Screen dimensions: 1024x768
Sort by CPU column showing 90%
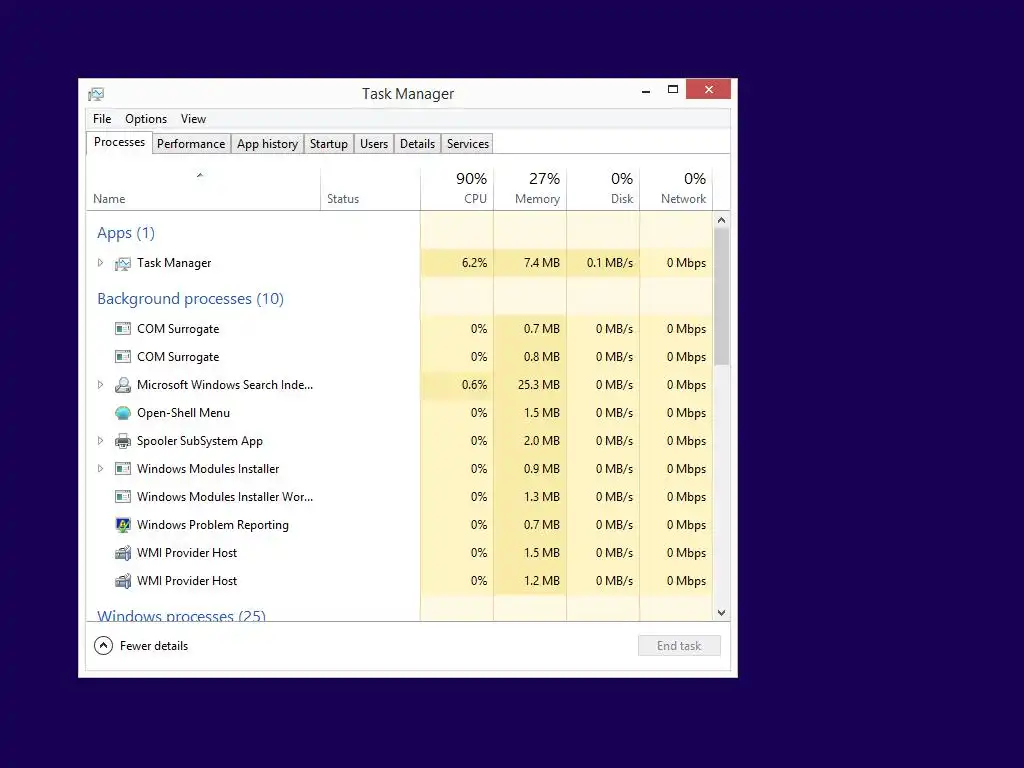point(457,189)
